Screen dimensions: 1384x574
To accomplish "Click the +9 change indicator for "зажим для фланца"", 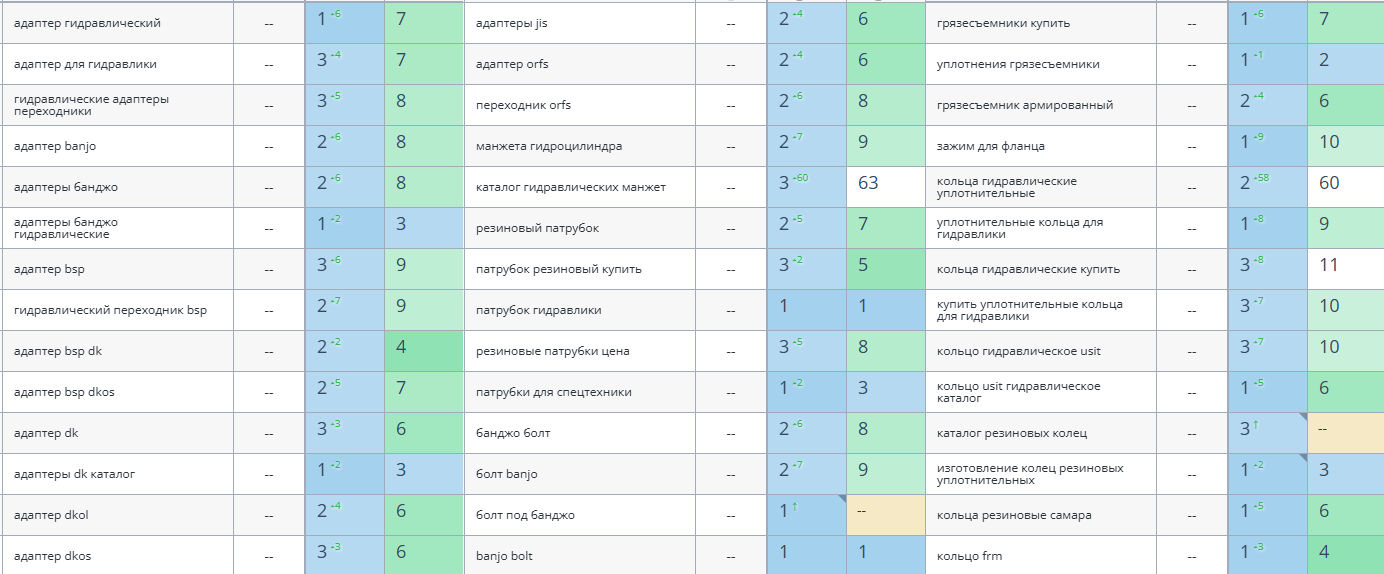I will pos(1258,138).
